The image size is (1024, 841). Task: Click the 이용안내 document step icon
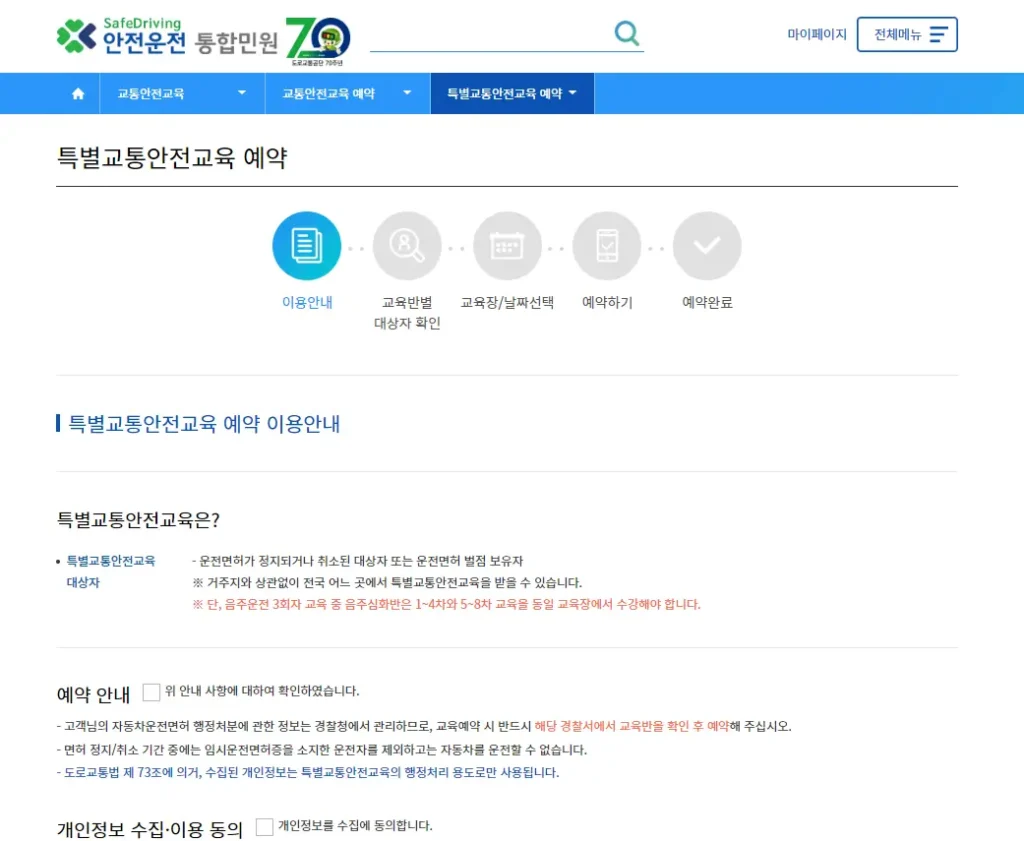(307, 244)
